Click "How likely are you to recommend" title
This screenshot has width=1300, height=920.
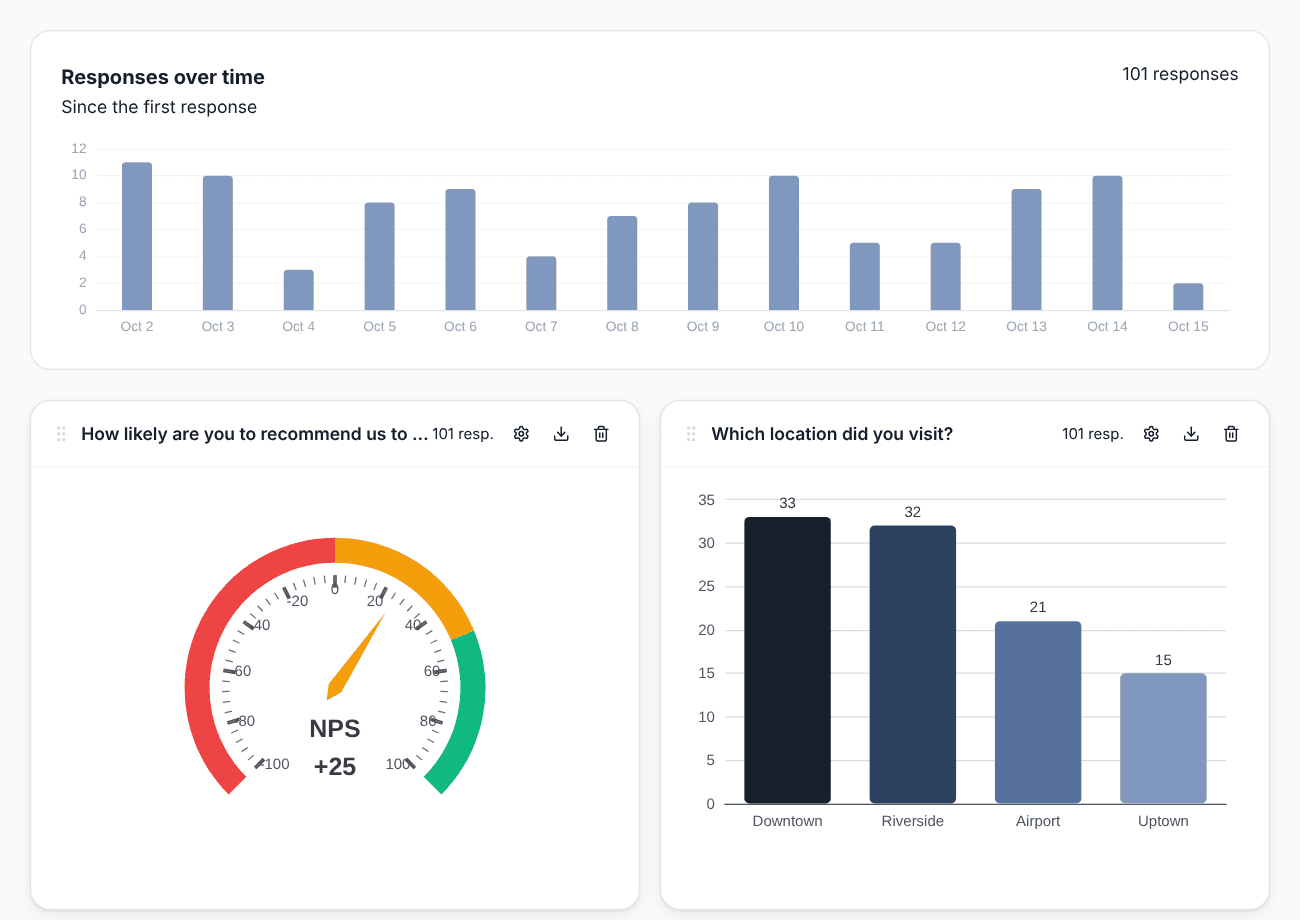point(255,434)
